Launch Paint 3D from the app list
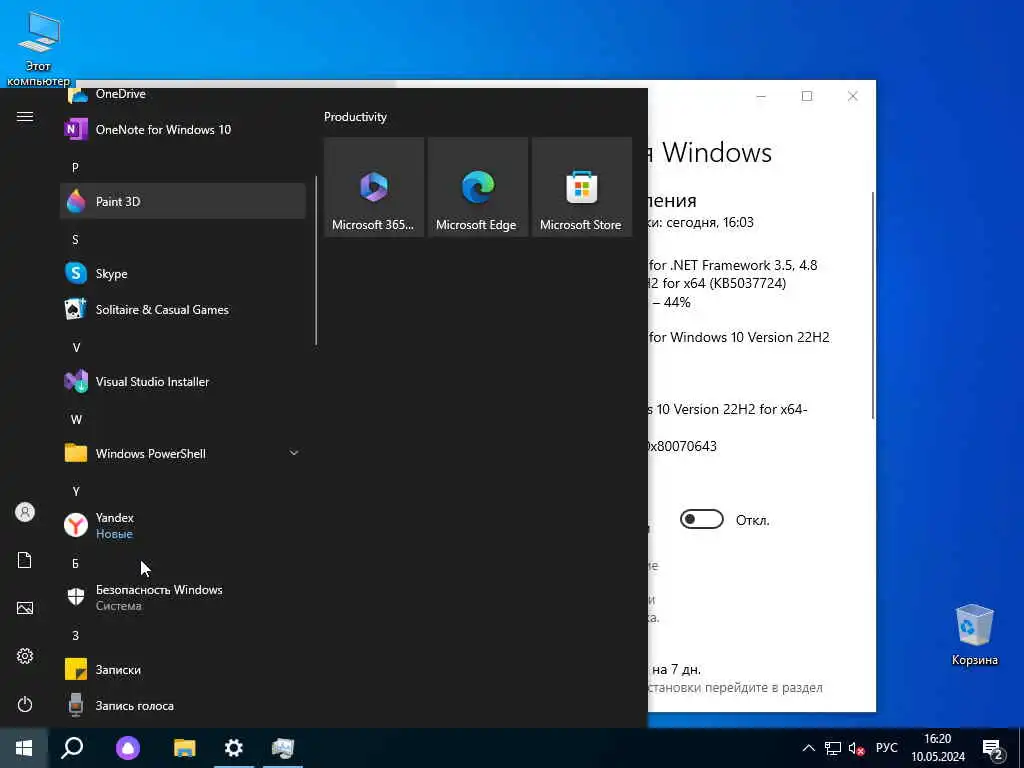1024x768 pixels. (183, 201)
